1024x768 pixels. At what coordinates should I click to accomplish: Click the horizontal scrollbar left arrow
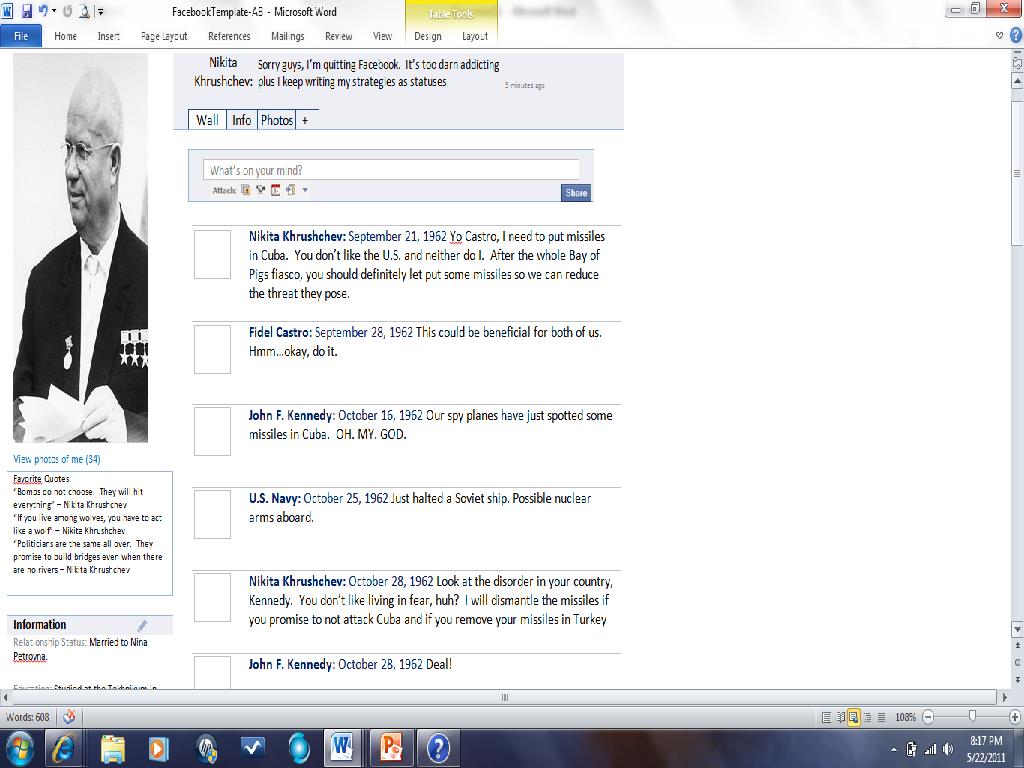[x=6, y=697]
